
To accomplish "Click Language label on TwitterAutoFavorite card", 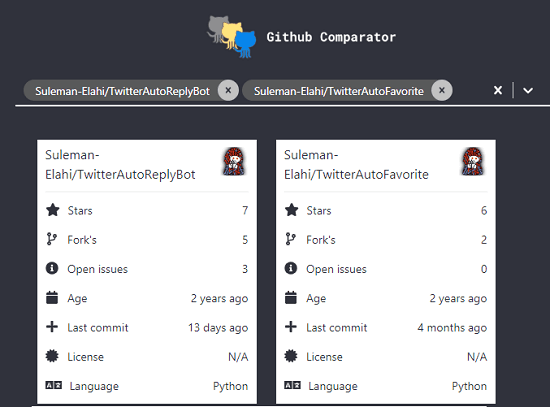I will click(x=333, y=386).
